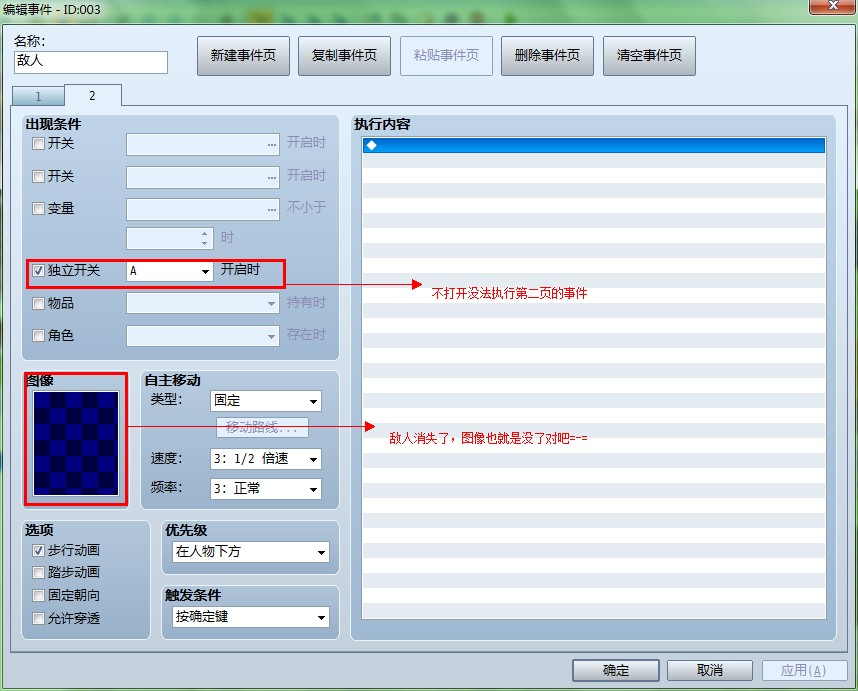Open the 触发条件 dropdown
858x691 pixels.
[x=251, y=617]
